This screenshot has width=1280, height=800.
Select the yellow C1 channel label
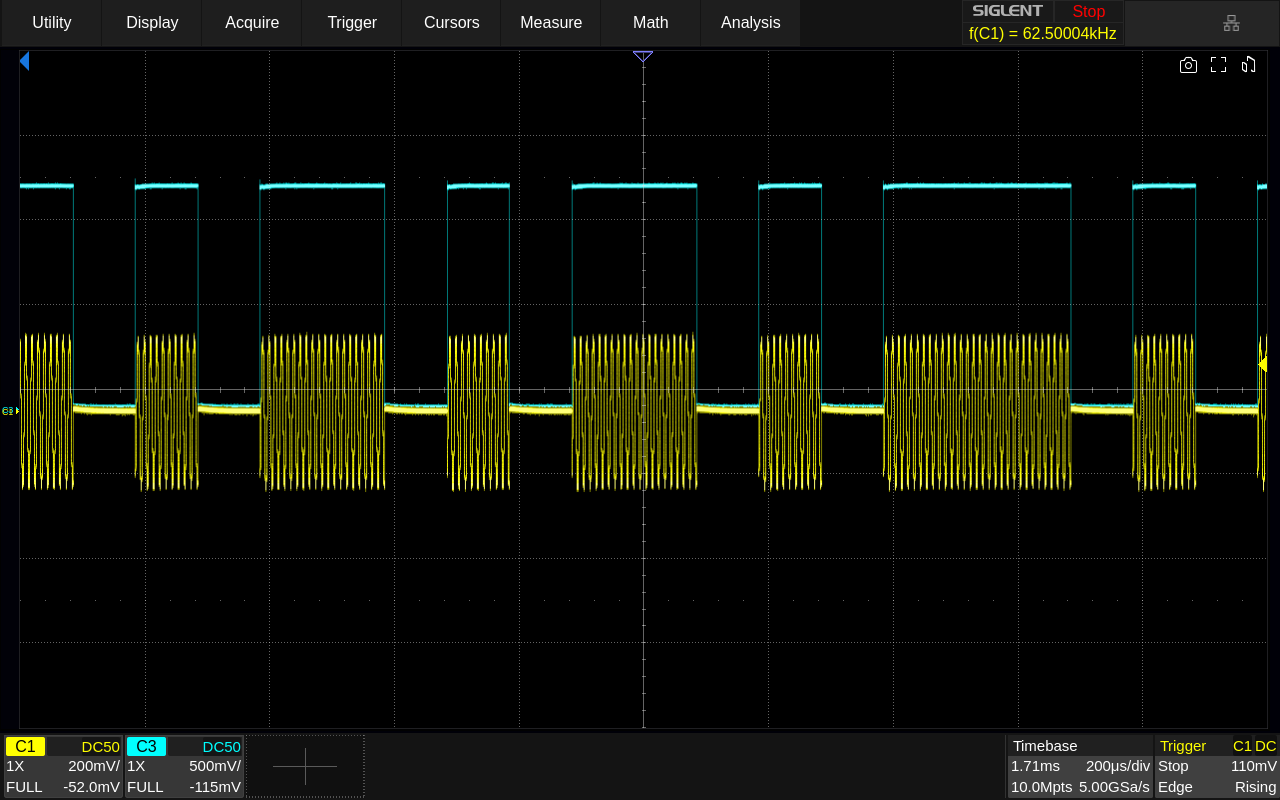[x=25, y=746]
